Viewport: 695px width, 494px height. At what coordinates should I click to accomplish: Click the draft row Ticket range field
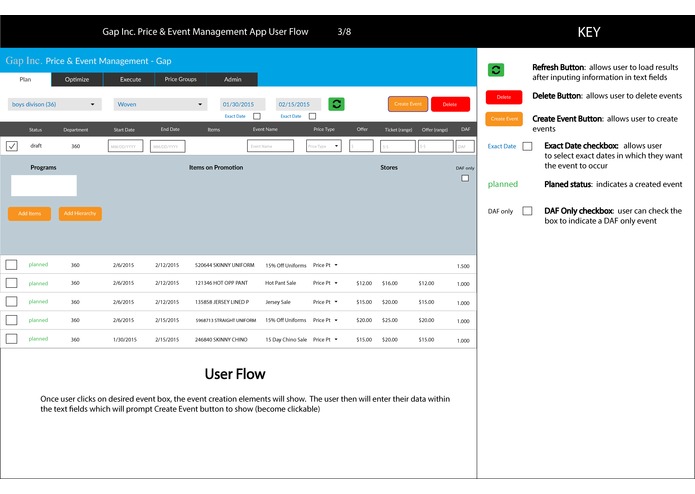coord(398,146)
